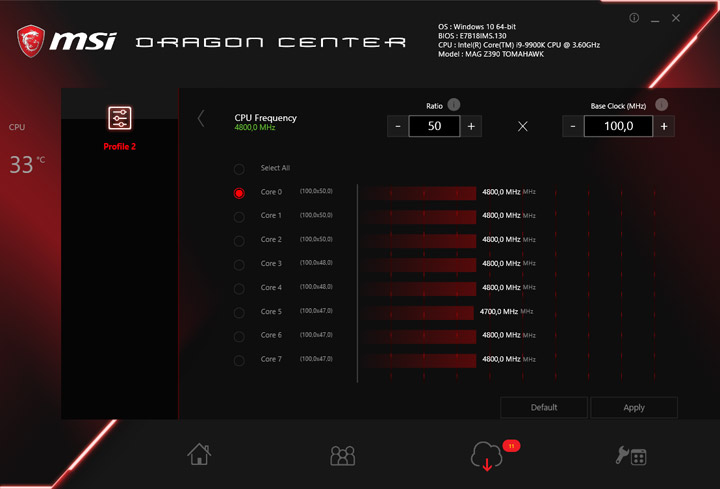Go back using the left chevron arrow
This screenshot has height=489, width=720.
(x=201, y=118)
